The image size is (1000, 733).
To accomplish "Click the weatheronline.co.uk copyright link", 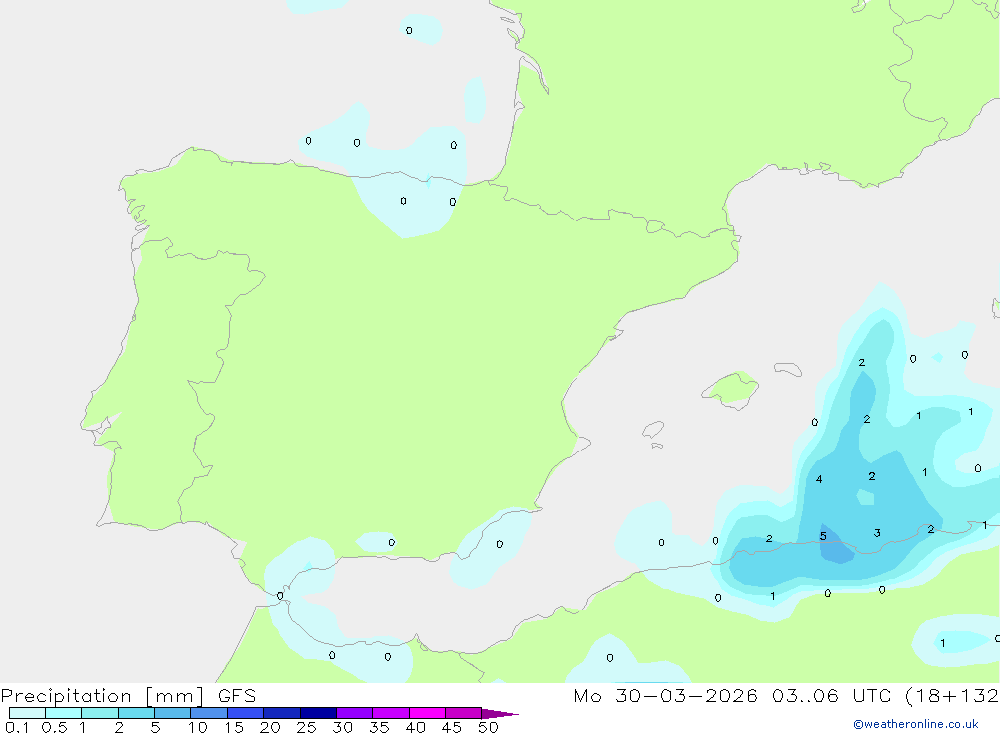I will click(916, 724).
